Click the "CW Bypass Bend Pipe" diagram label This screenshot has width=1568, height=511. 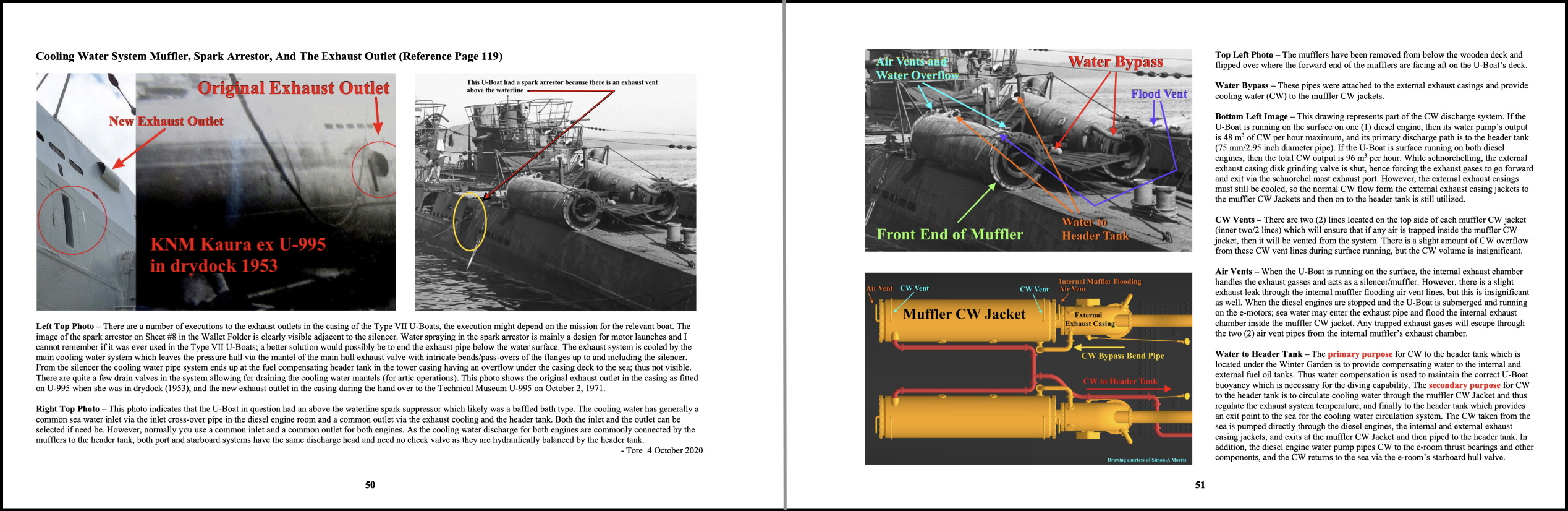point(1122,356)
